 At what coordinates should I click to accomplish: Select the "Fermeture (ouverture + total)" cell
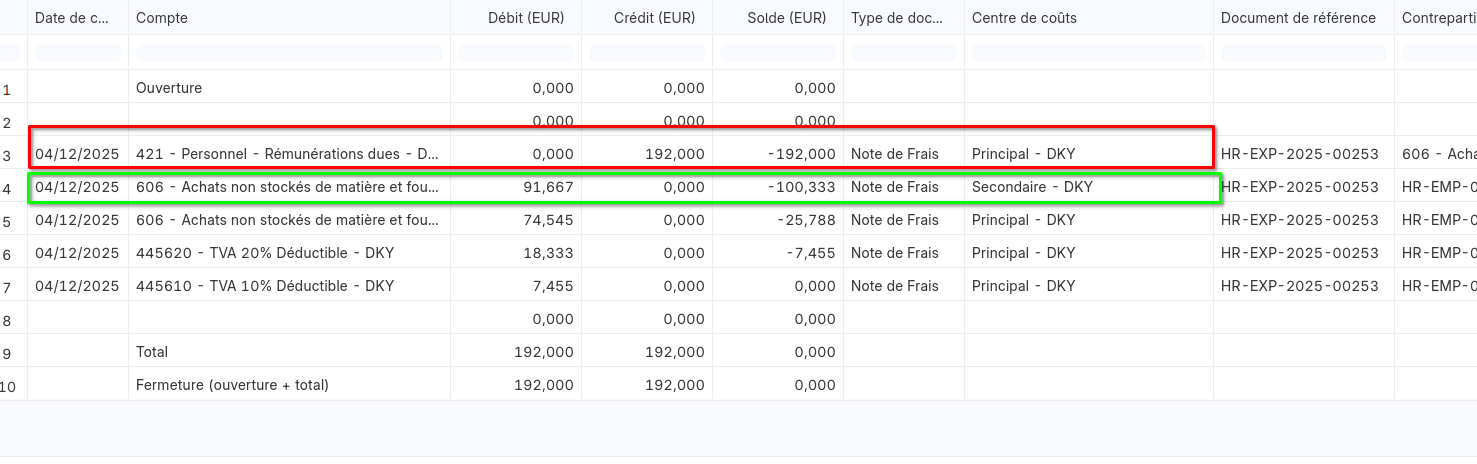point(232,385)
